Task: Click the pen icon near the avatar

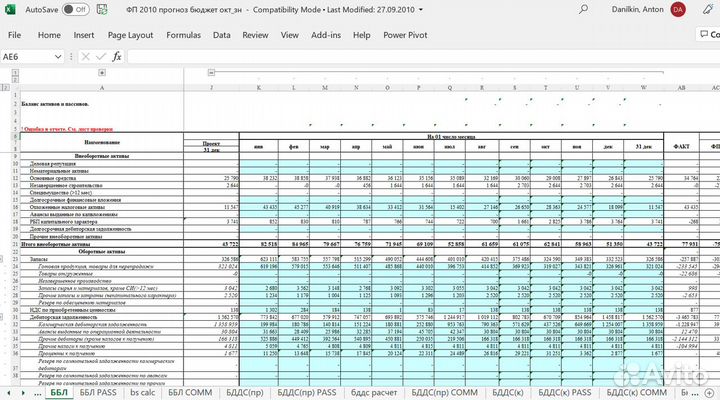Action: click(x=708, y=9)
